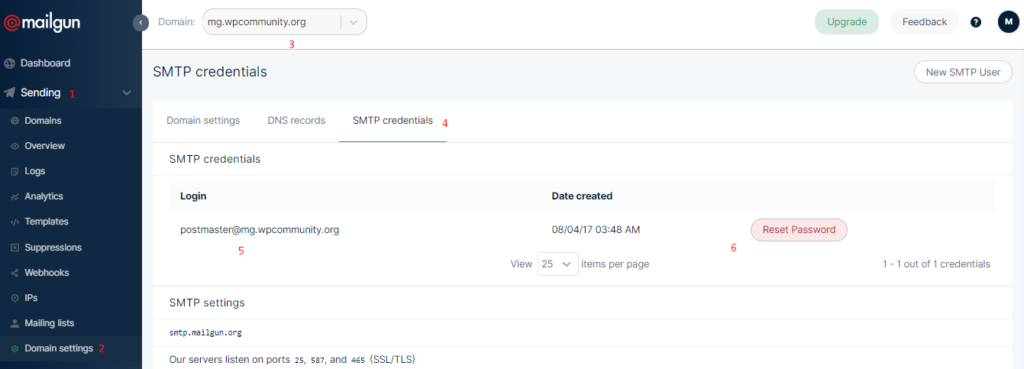Click the servers listen on ports text

pyautogui.click(x=292, y=359)
